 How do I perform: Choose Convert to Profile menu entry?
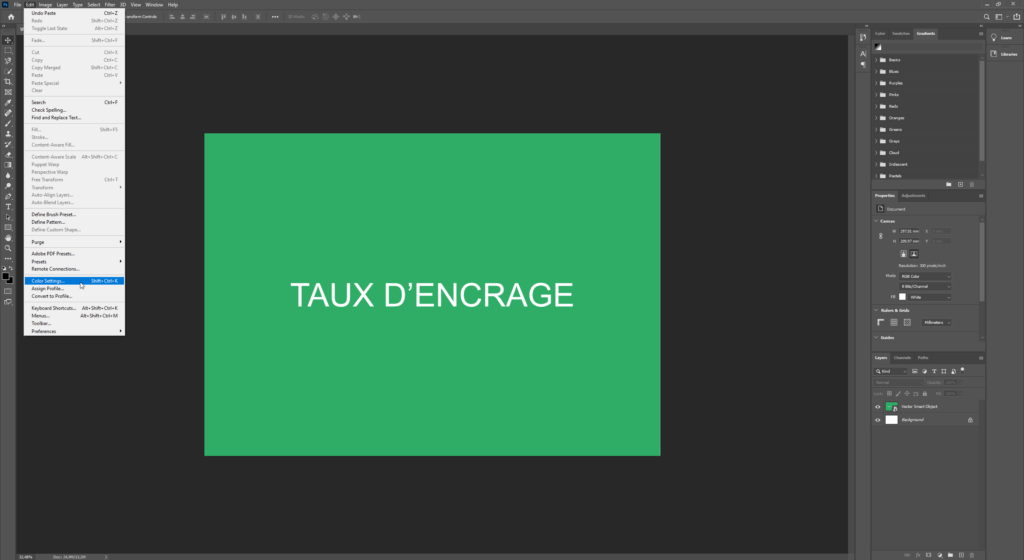coord(74,296)
